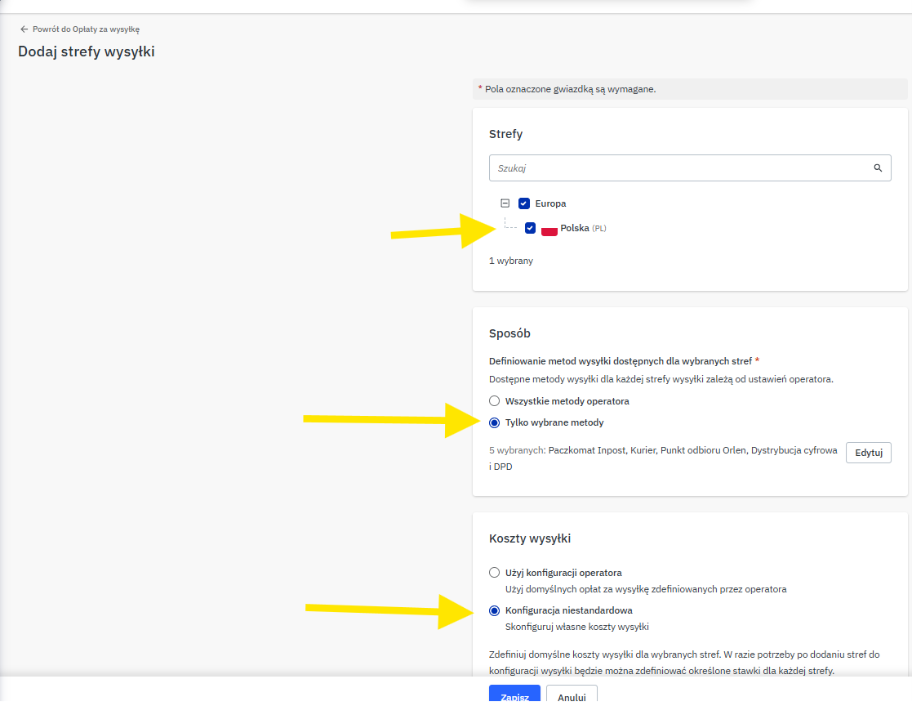Choose Konfiguracja niestandardowa radio button
The height and width of the screenshot is (702, 912).
click(494, 610)
